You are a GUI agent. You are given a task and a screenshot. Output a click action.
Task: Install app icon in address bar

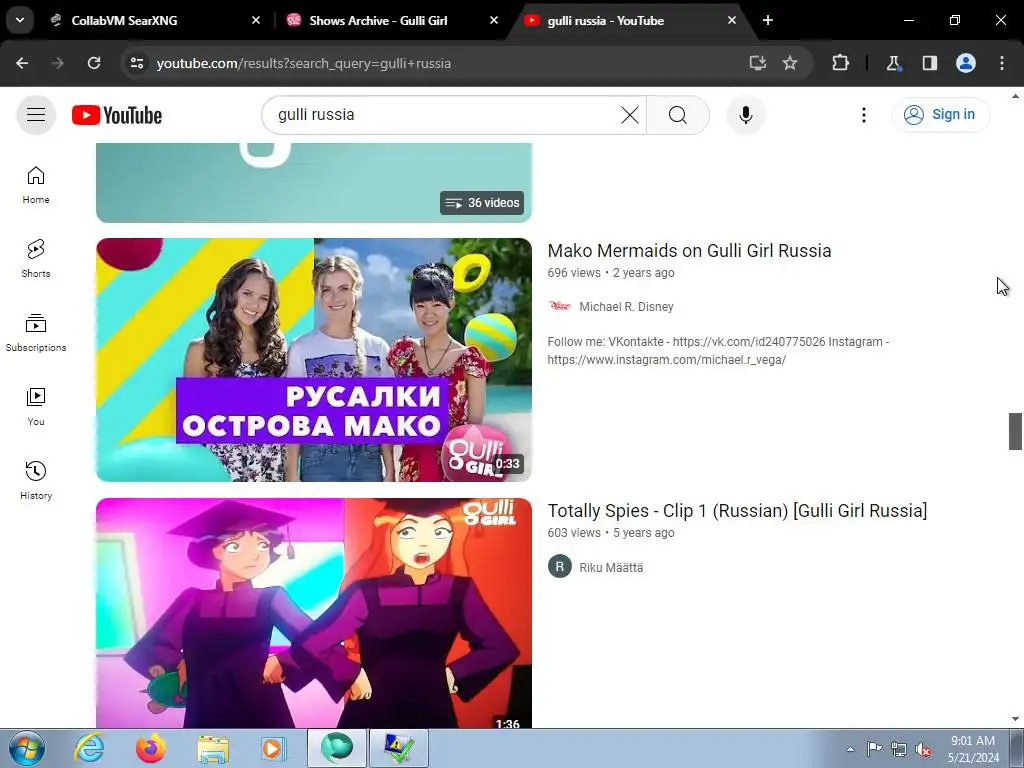(758, 63)
